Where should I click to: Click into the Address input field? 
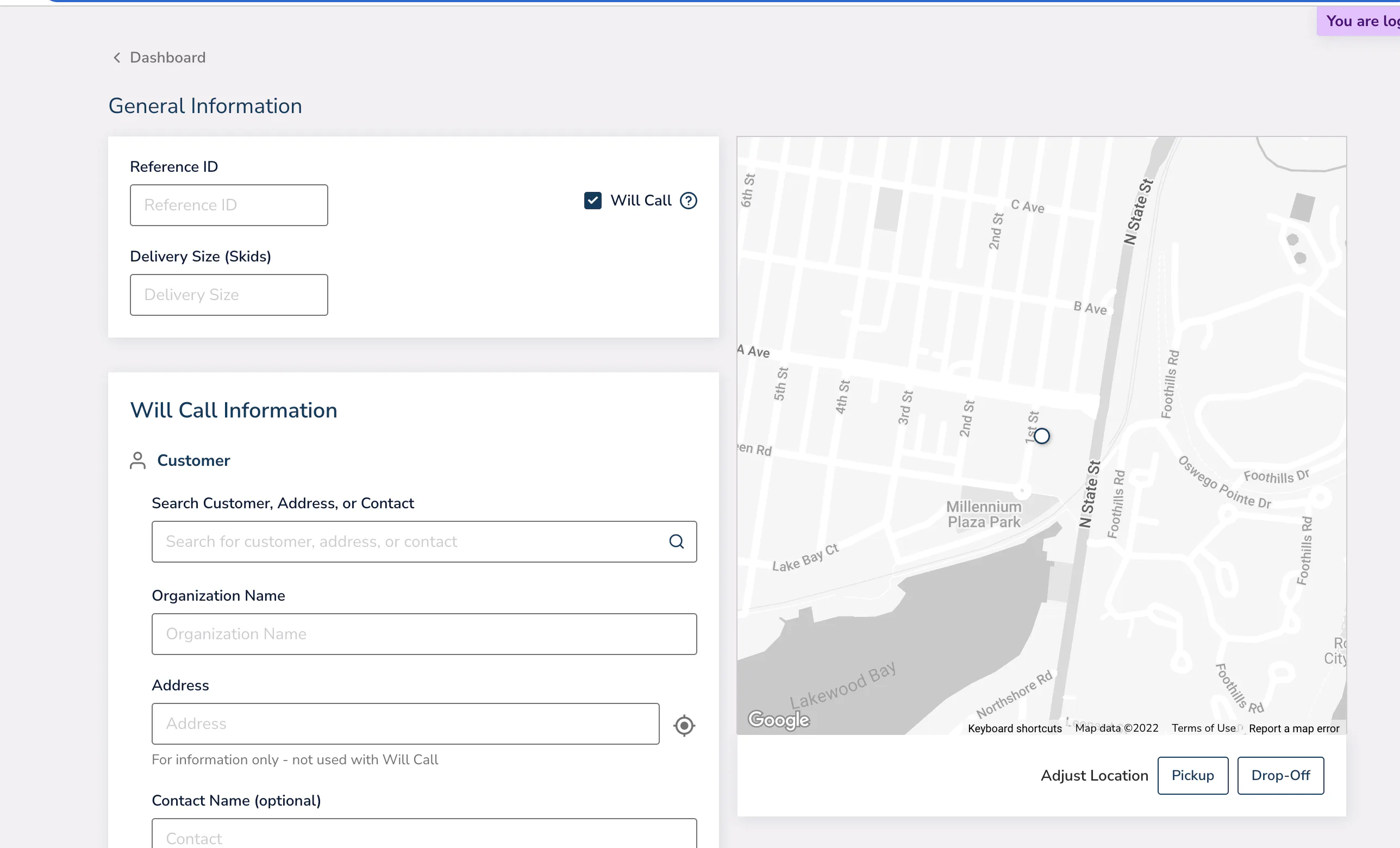tap(405, 724)
